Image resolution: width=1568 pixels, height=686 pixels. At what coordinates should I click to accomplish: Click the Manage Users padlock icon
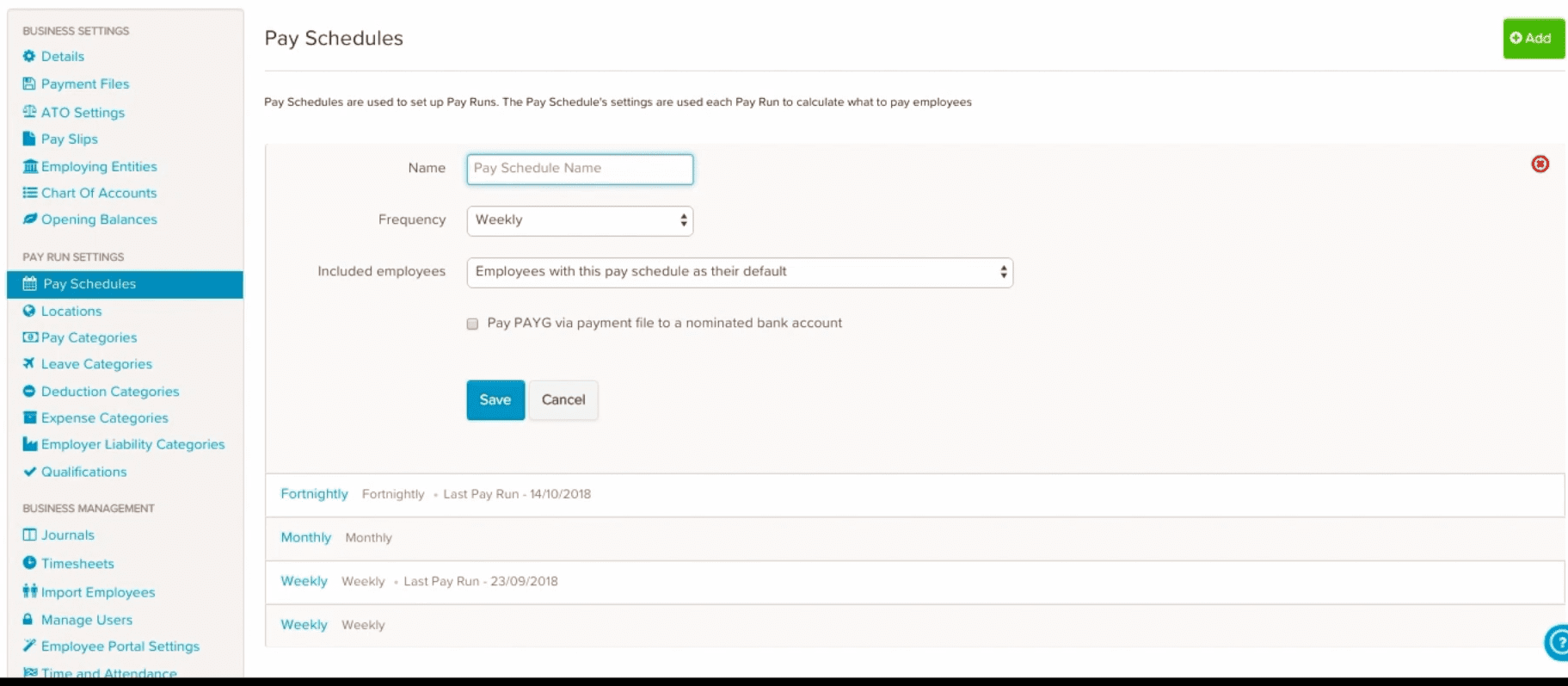pyautogui.click(x=28, y=619)
